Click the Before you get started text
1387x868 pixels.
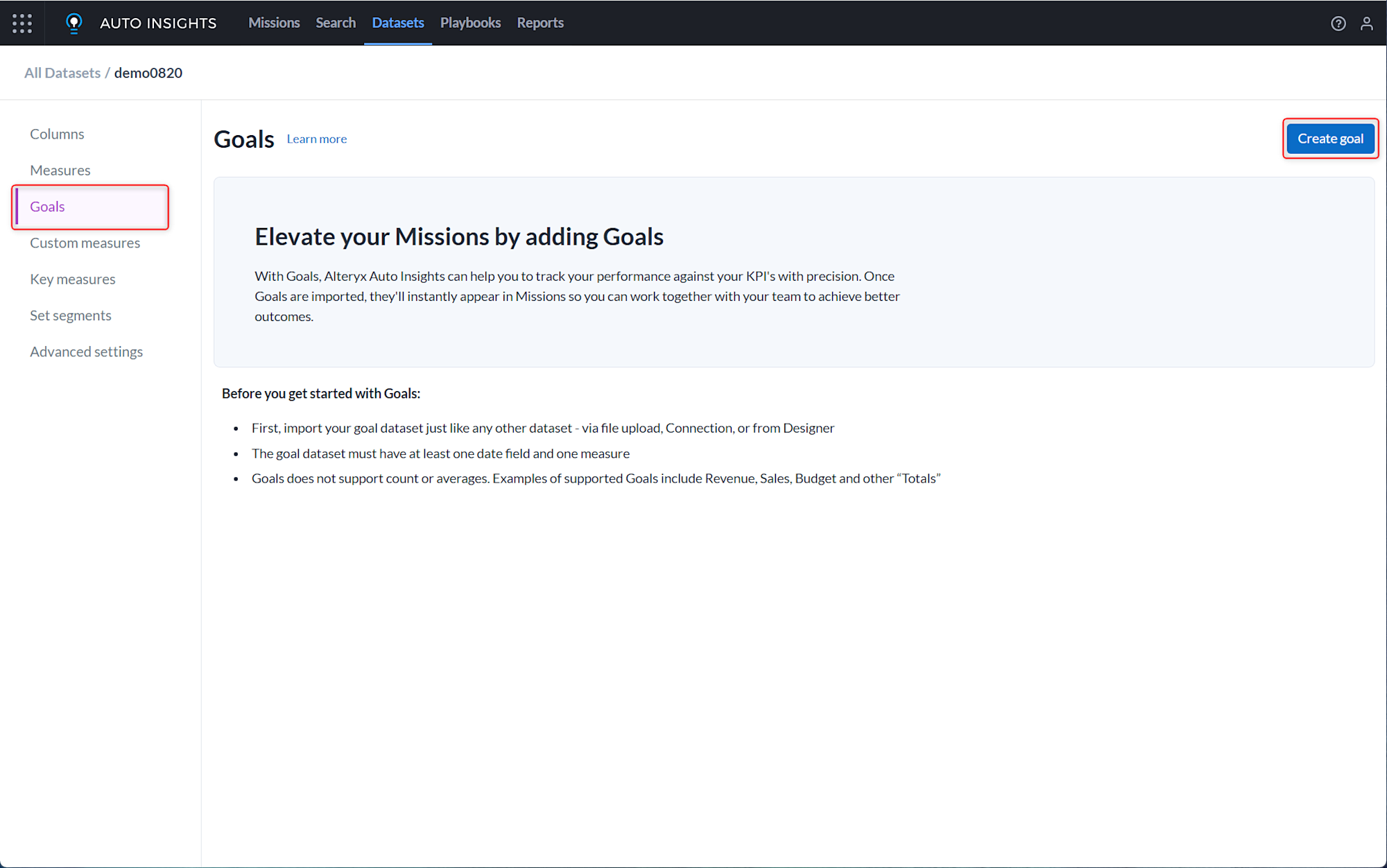click(x=321, y=393)
